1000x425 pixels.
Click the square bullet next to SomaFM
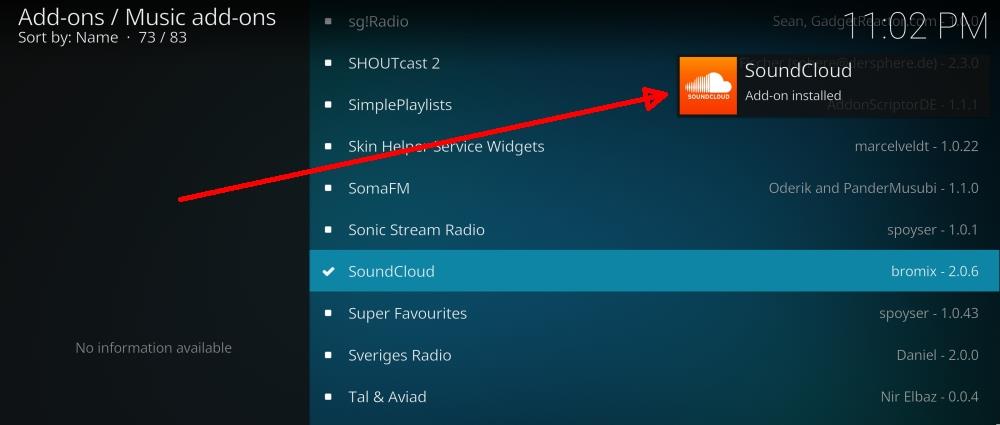328,188
